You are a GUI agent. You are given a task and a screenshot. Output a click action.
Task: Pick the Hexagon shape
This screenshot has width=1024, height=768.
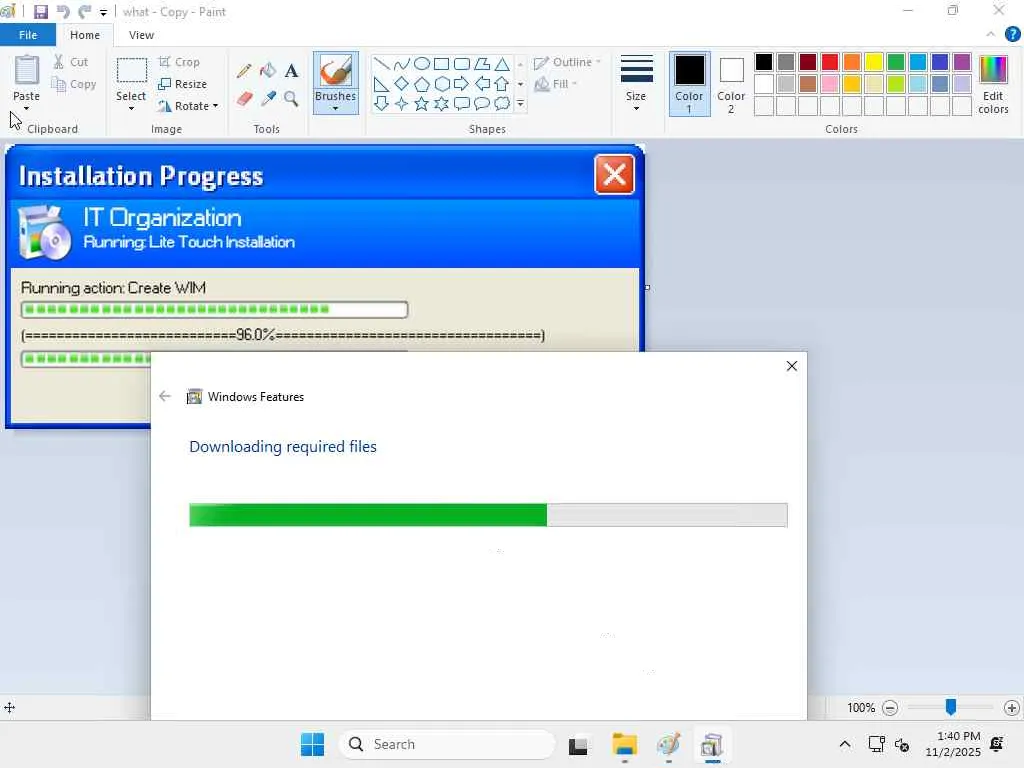441,84
